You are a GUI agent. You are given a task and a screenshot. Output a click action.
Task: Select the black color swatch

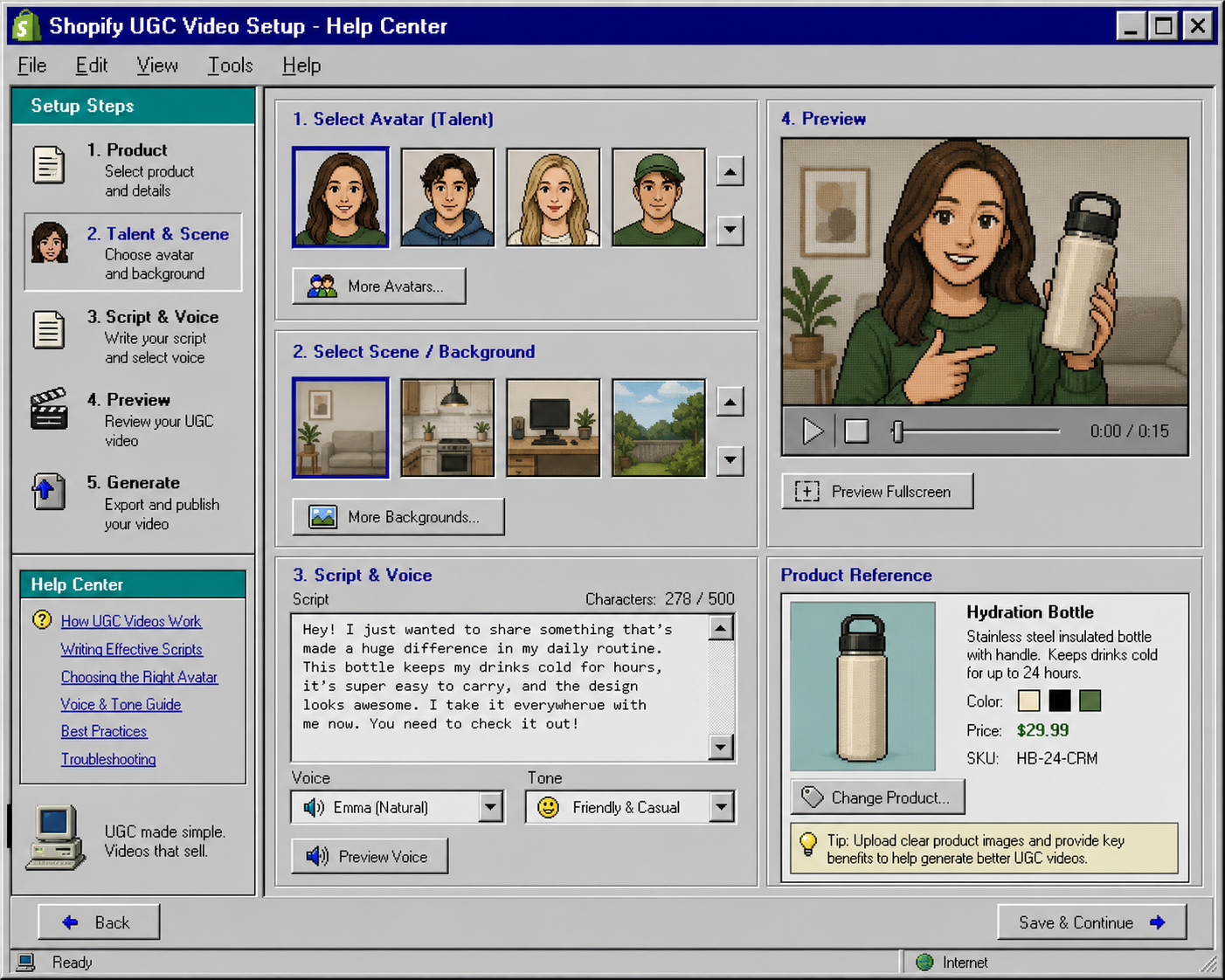1060,700
